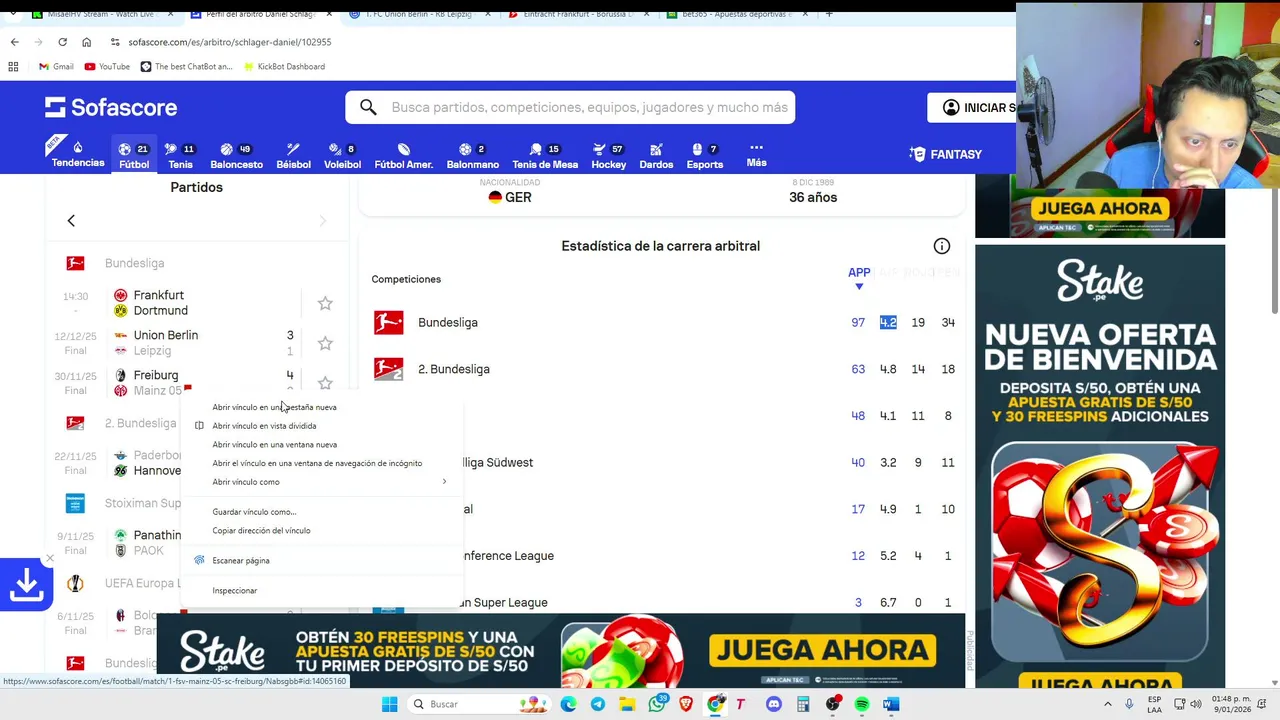1280x720 pixels.
Task: Select 'Copiar dirección del vínculo'
Action: [322, 530]
